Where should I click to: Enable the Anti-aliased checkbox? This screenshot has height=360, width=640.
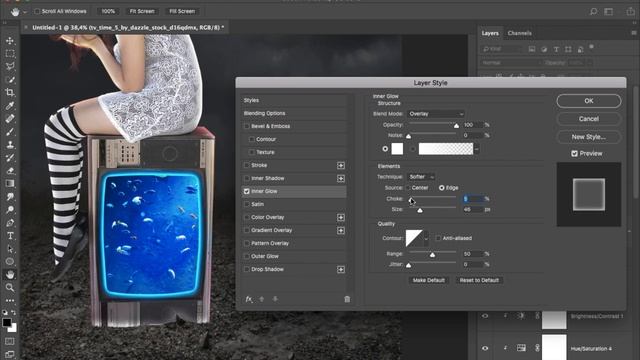tap(438, 238)
